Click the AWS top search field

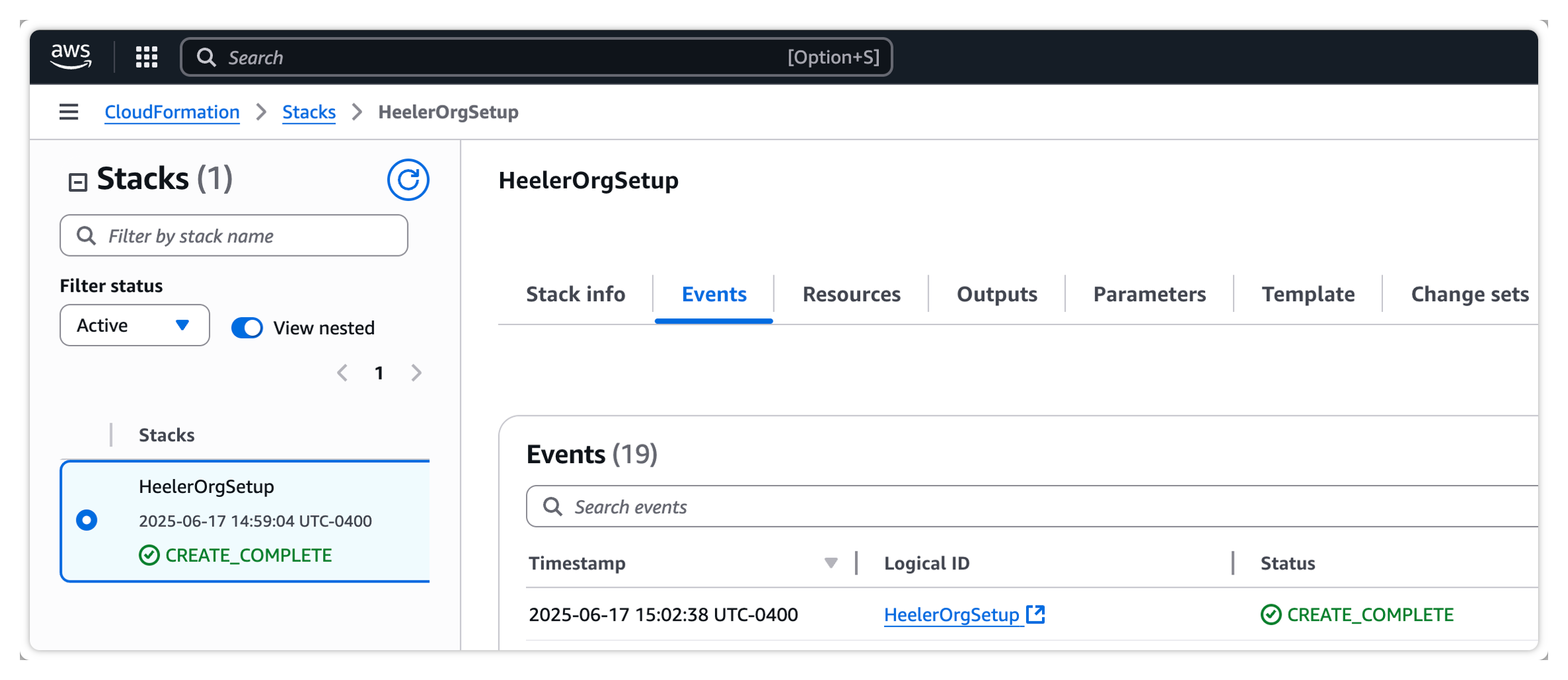pos(537,57)
